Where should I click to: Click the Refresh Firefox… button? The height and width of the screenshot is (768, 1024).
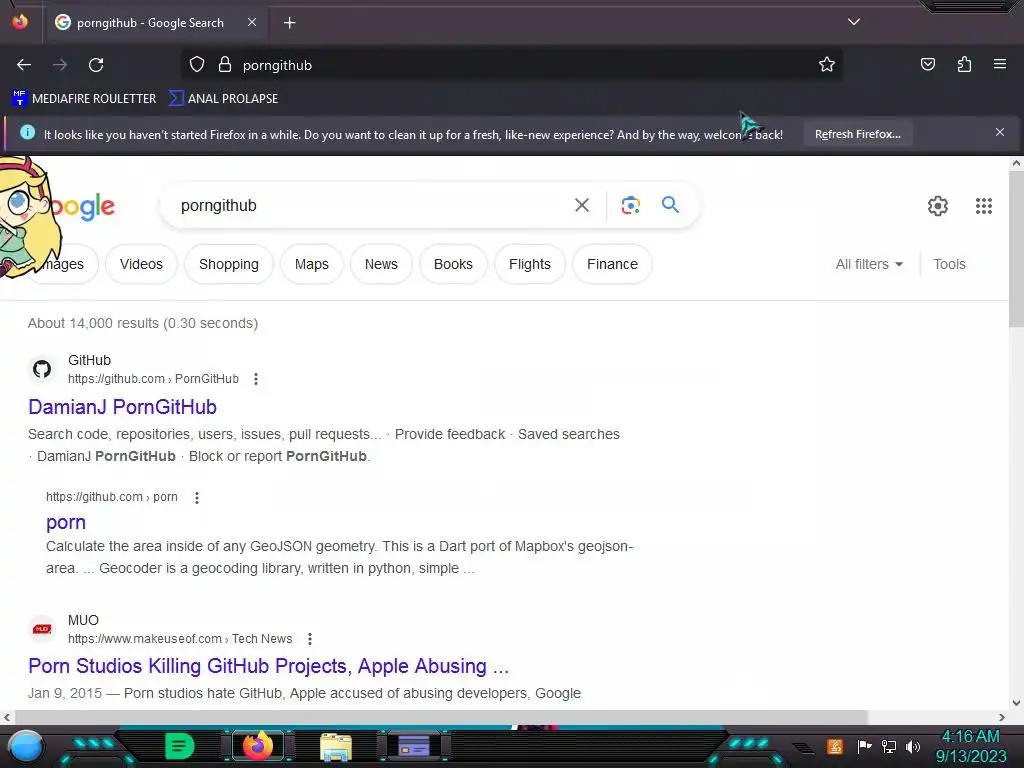857,134
